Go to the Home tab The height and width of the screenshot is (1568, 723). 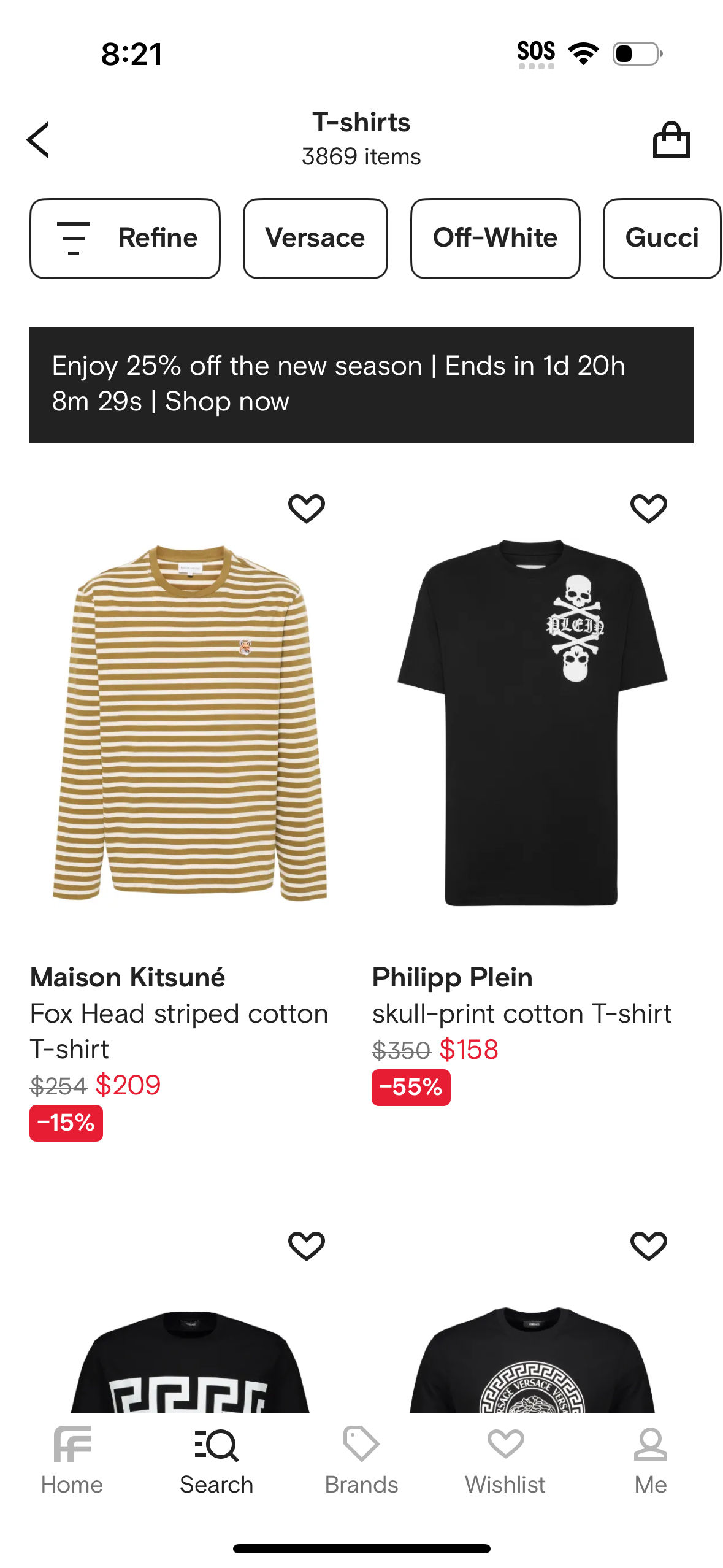[x=72, y=1461]
